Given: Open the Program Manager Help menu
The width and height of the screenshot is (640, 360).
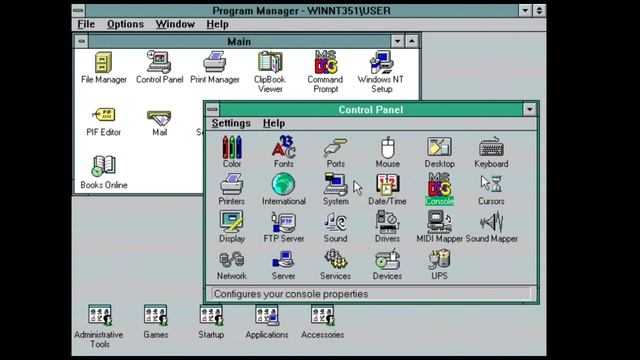Looking at the screenshot, I should pos(217,24).
